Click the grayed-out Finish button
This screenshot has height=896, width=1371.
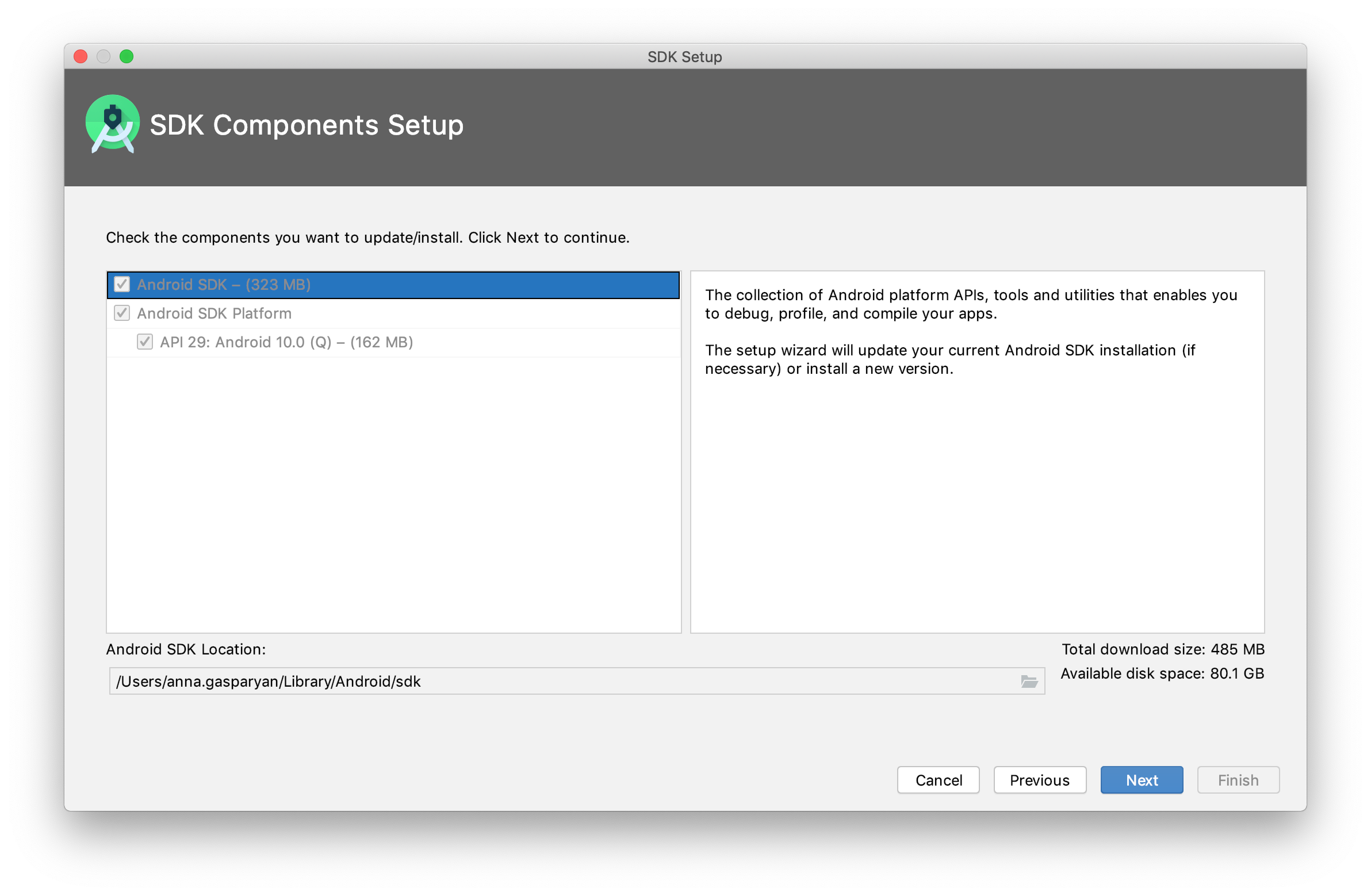[1240, 780]
